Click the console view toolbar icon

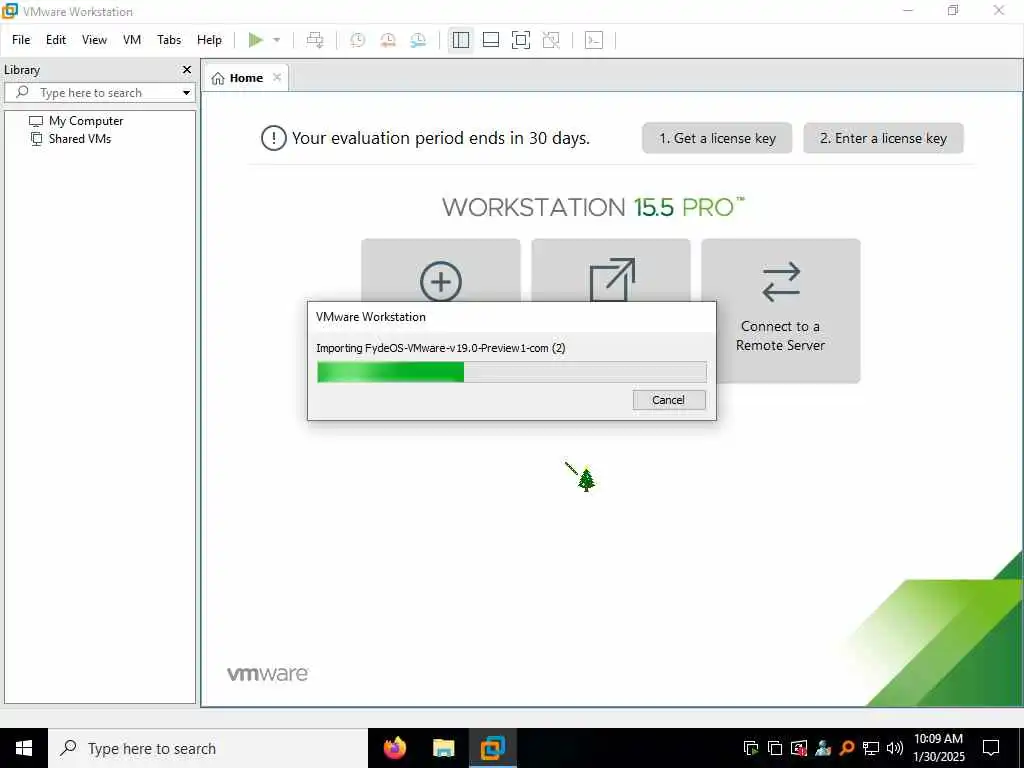pyautogui.click(x=594, y=40)
